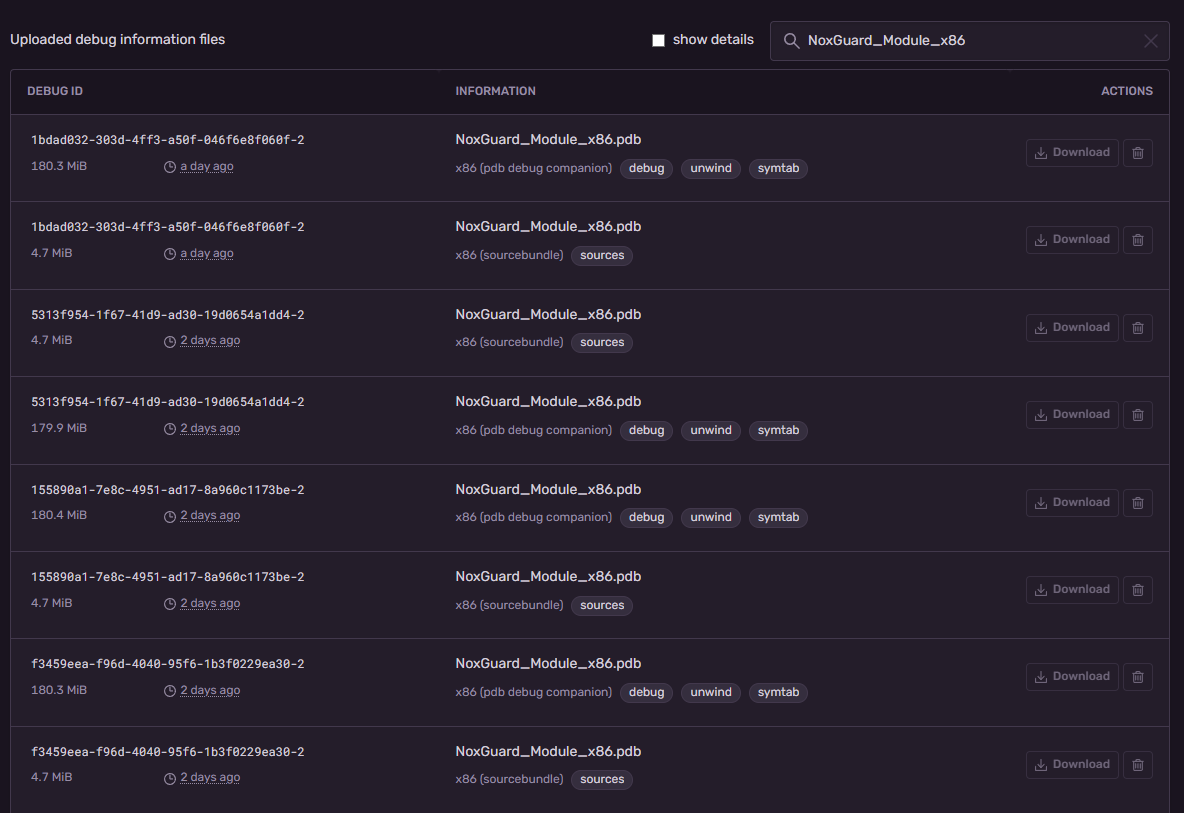Download the 155890a1 180.4 MiB pdb file

pyautogui.click(x=1071, y=503)
